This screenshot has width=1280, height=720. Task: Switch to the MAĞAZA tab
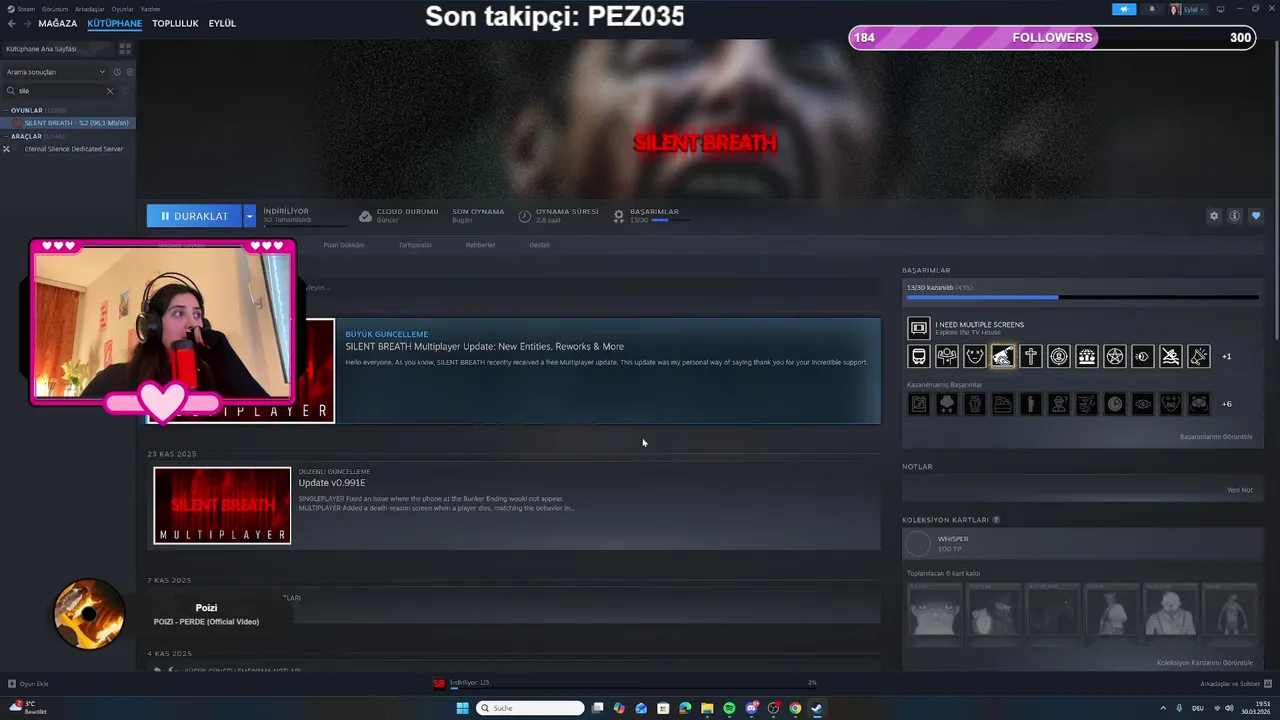(58, 23)
